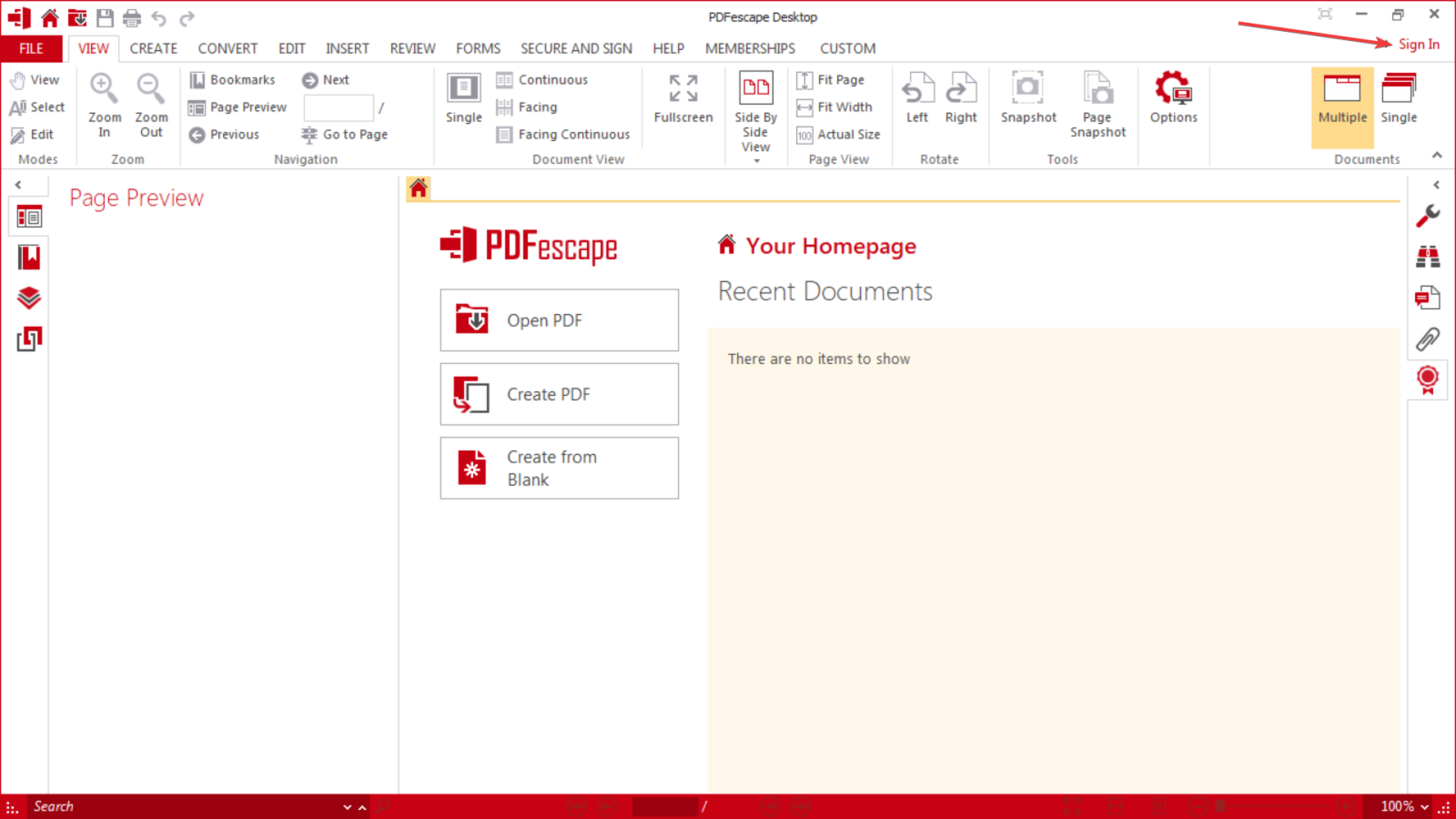Click the Redo arrow icon

coord(187,17)
